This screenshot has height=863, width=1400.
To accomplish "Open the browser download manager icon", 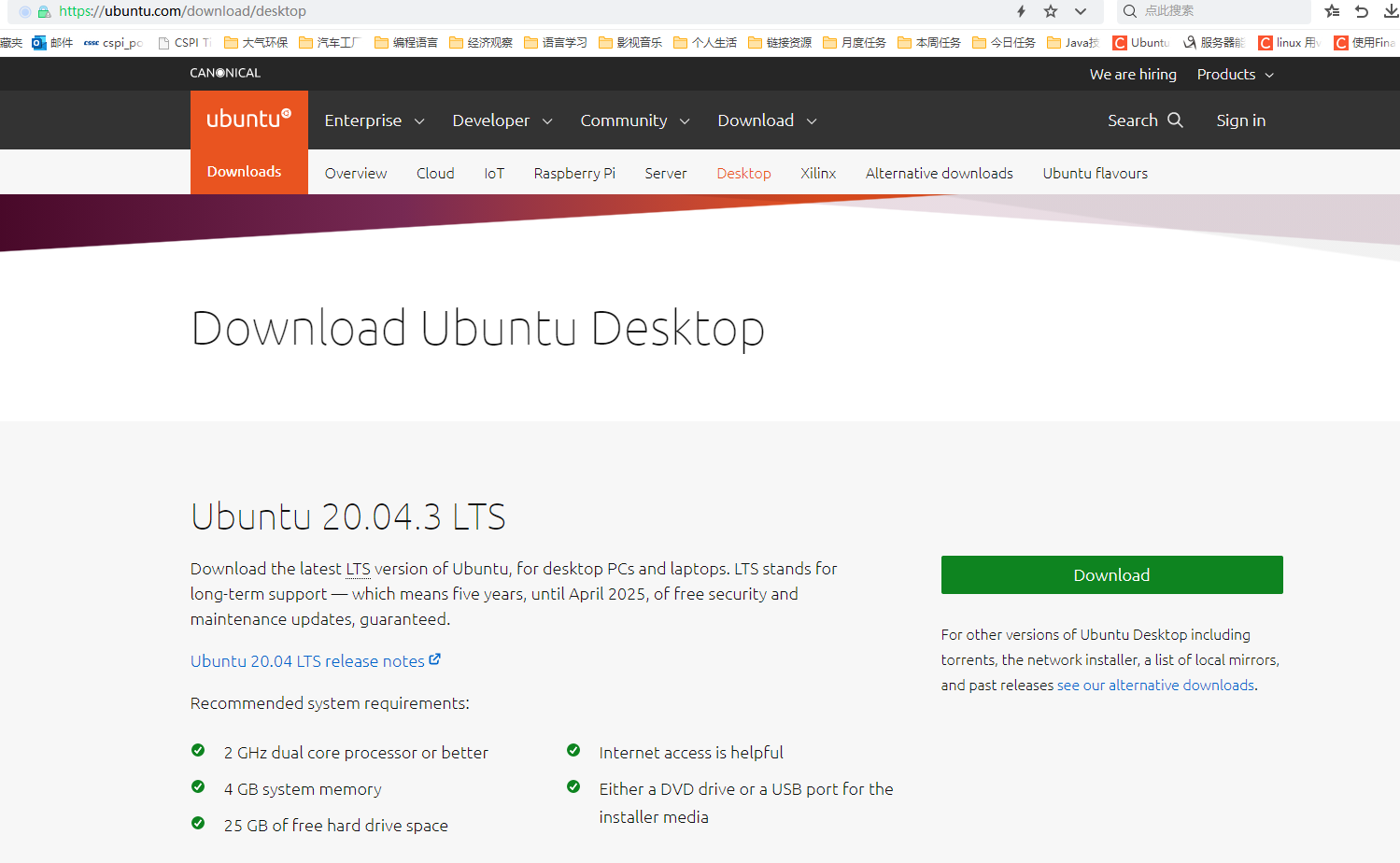I will 1393,11.
